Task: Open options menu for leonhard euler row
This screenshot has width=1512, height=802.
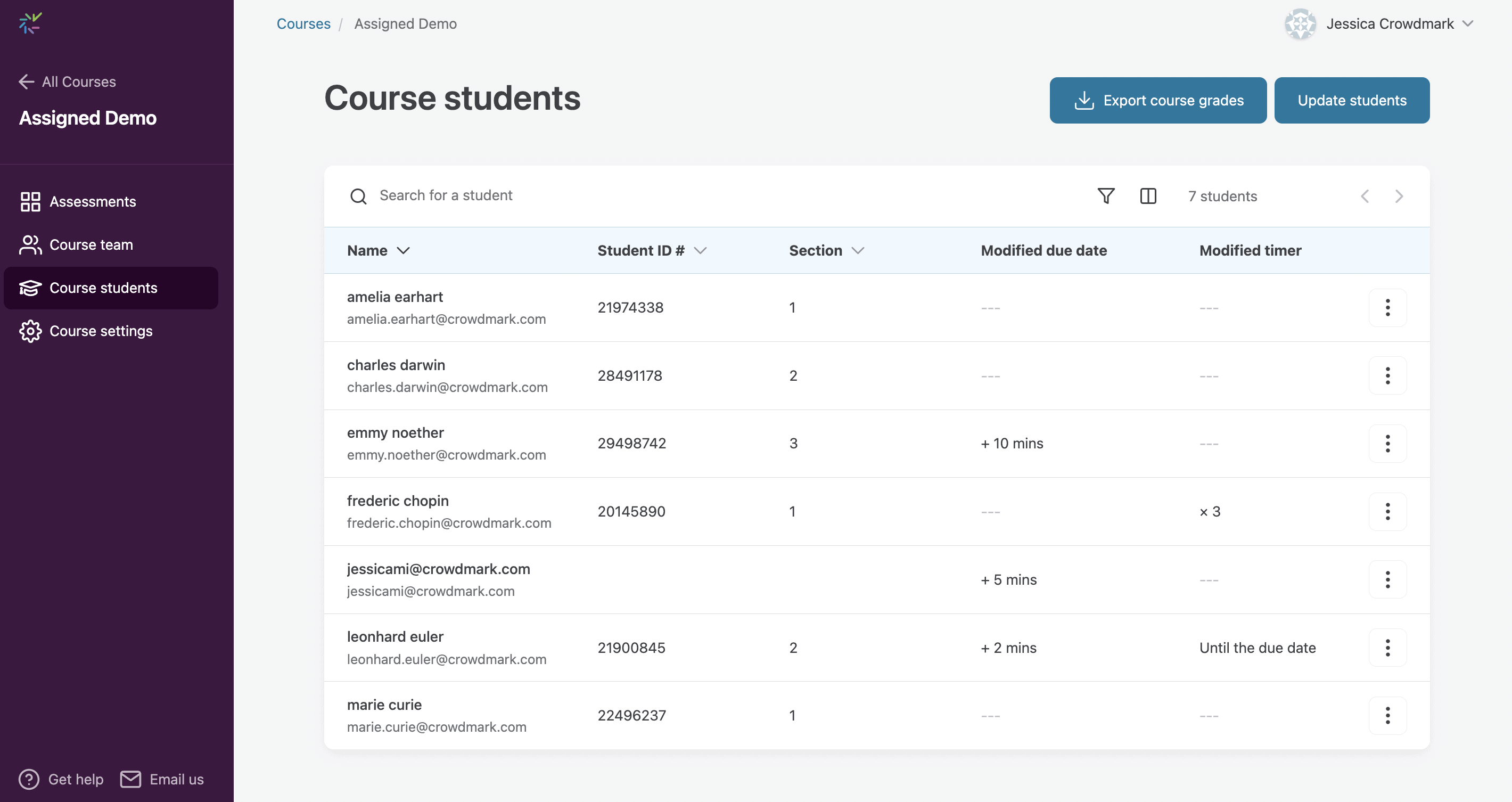Action: pos(1387,648)
